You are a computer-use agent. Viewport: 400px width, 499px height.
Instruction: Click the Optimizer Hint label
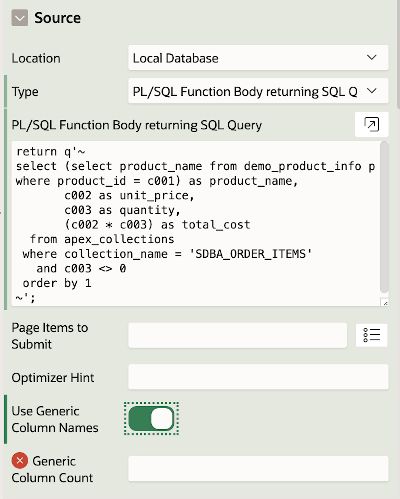[53, 378]
